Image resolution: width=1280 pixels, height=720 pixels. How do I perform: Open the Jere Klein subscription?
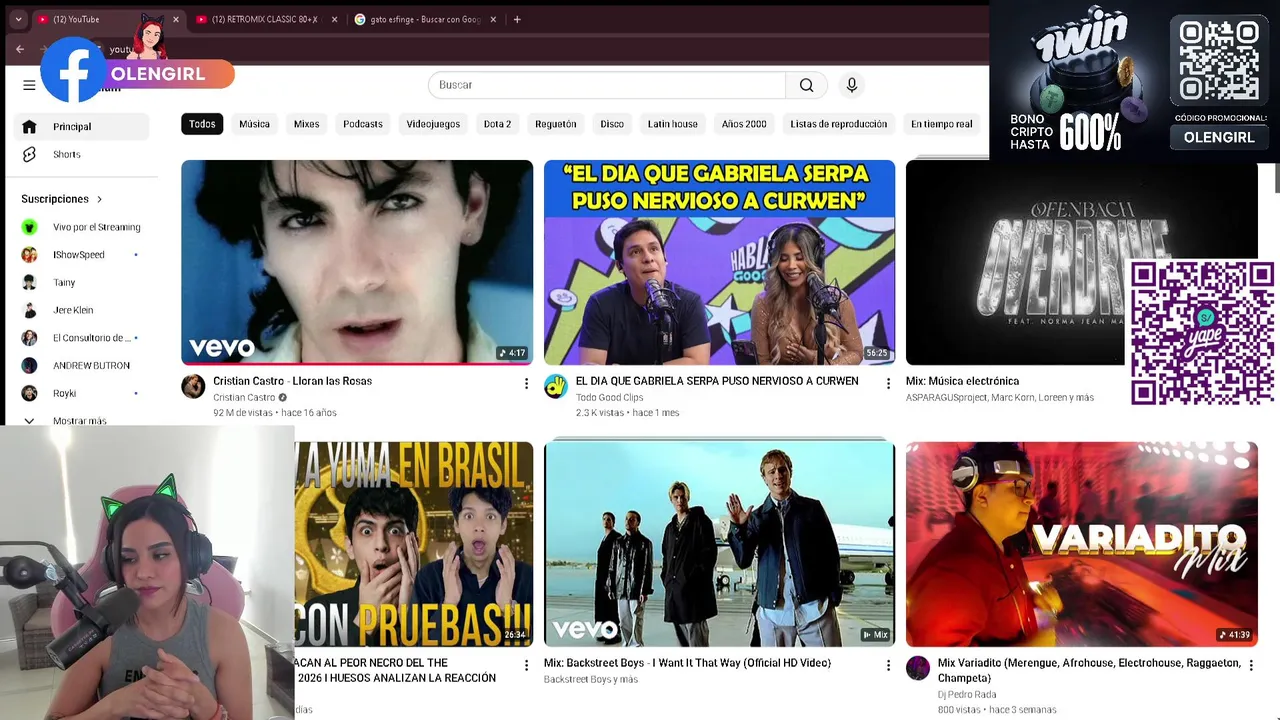pos(82,310)
